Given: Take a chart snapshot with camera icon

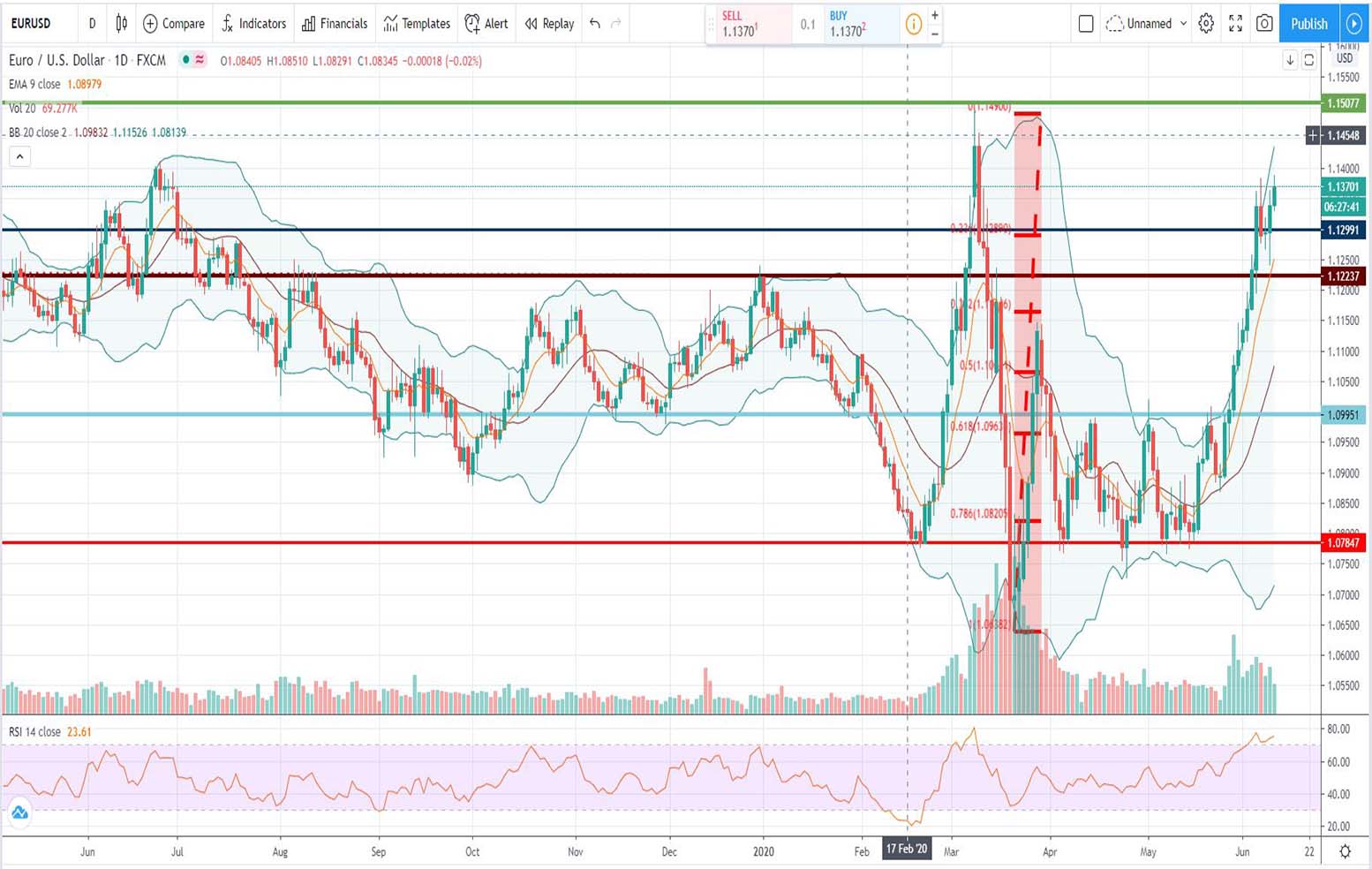Looking at the screenshot, I should click(1264, 24).
